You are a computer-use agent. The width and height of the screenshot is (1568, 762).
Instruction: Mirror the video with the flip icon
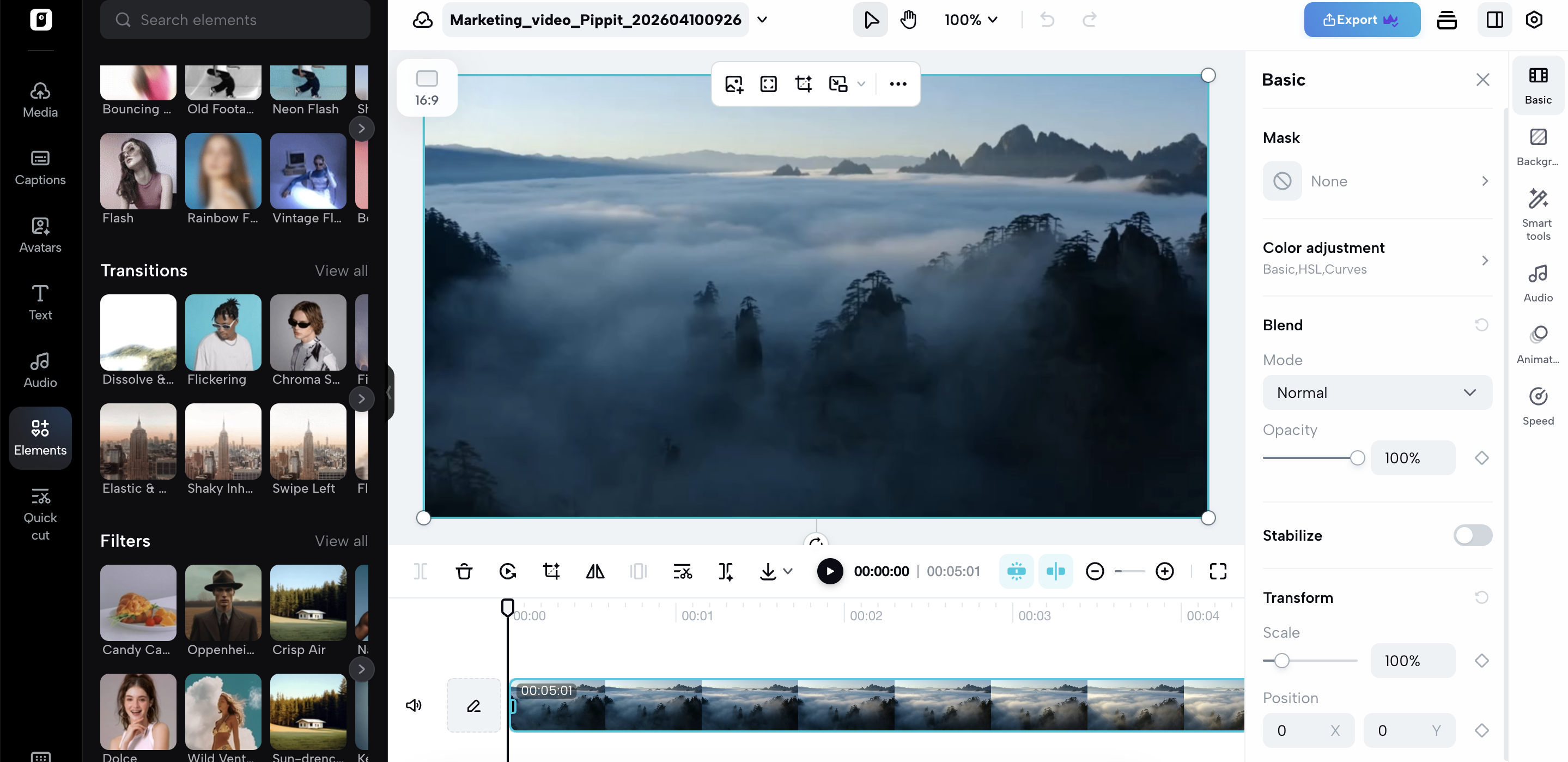point(595,571)
